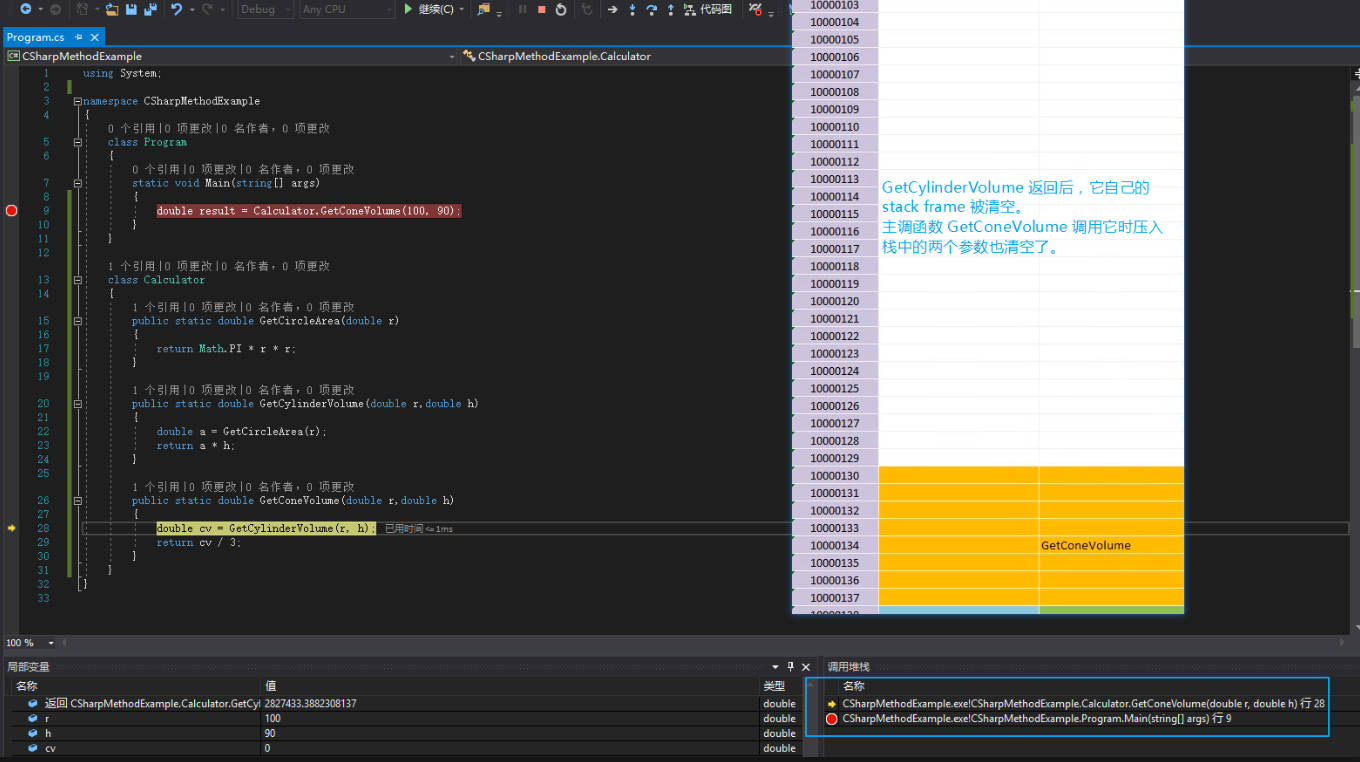Click the 类型 column header in locals
Screen dimensions: 1360x762
click(782, 686)
